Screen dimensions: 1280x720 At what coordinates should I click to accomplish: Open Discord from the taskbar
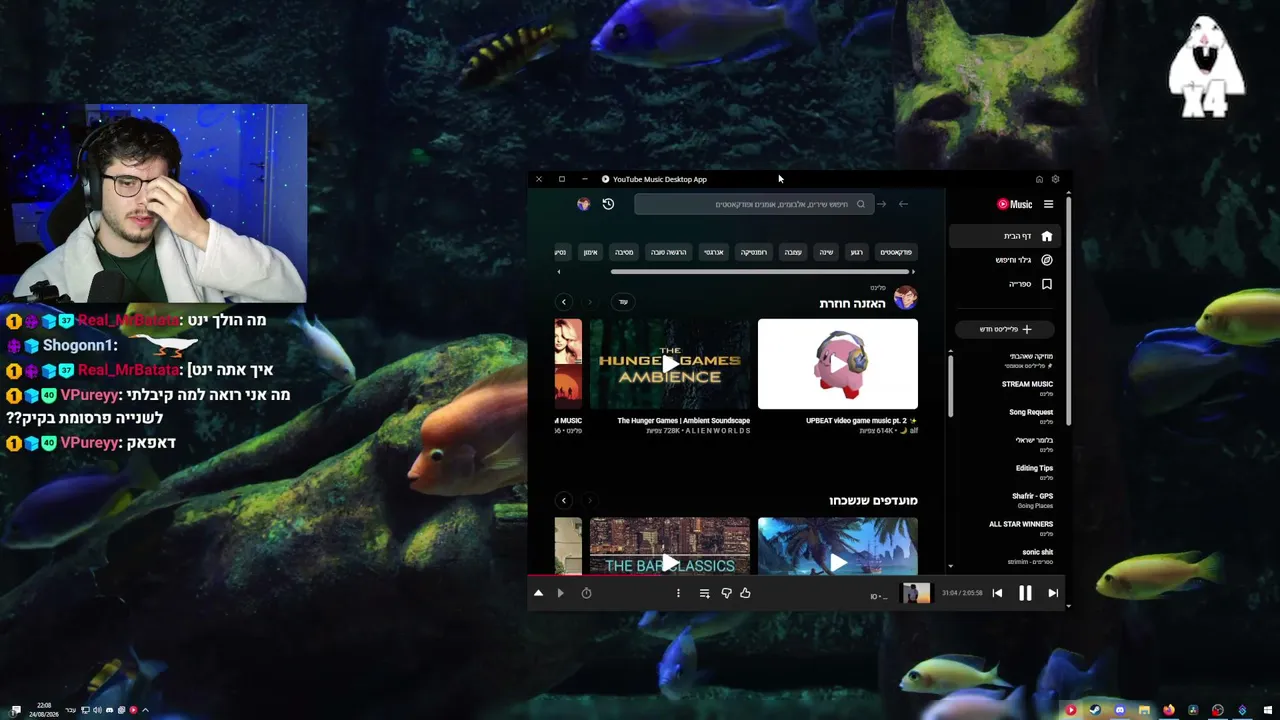1119,710
